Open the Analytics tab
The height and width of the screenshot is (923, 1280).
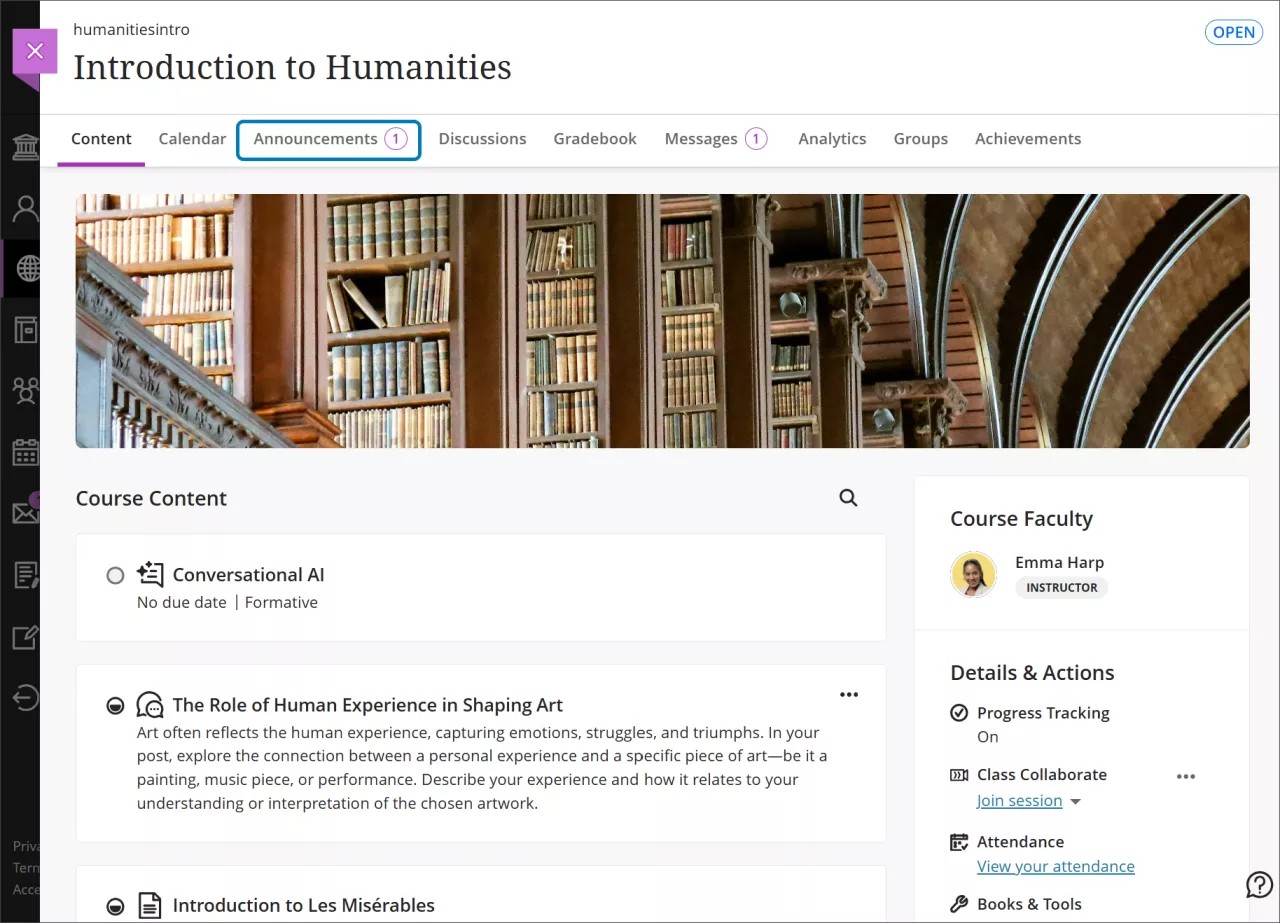click(832, 138)
